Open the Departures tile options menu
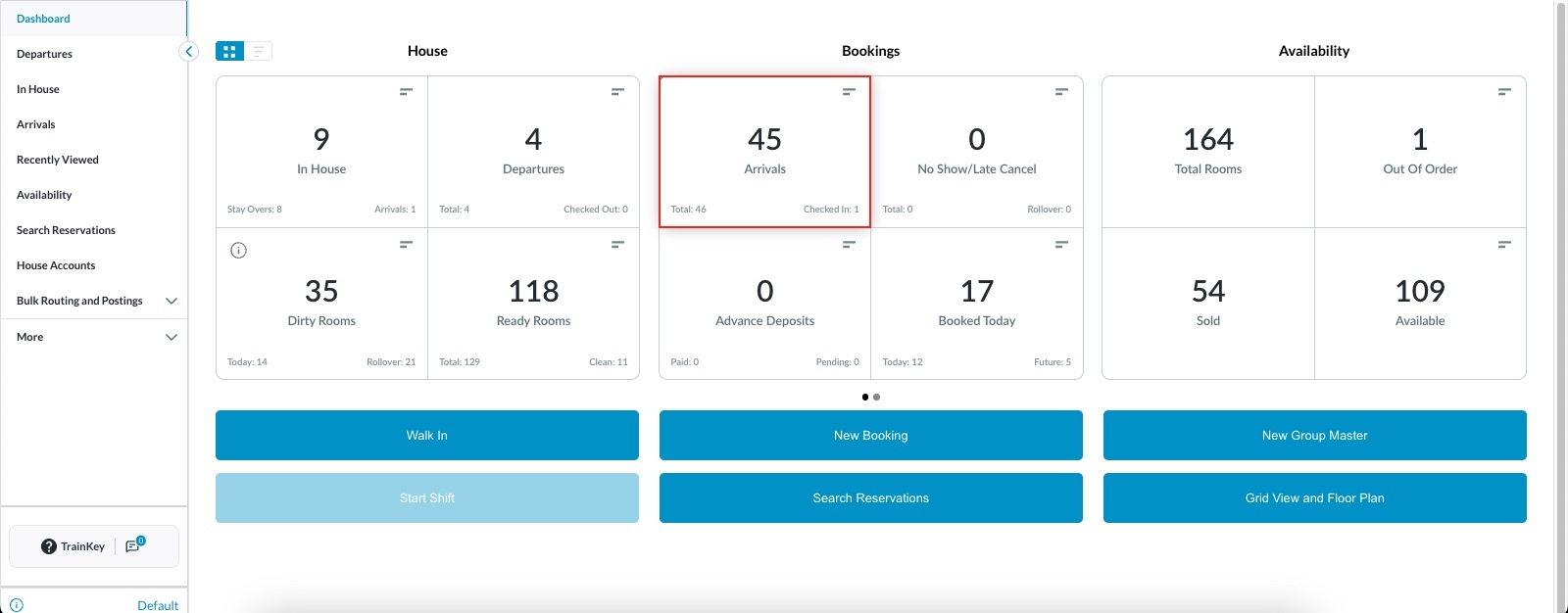 (x=617, y=92)
